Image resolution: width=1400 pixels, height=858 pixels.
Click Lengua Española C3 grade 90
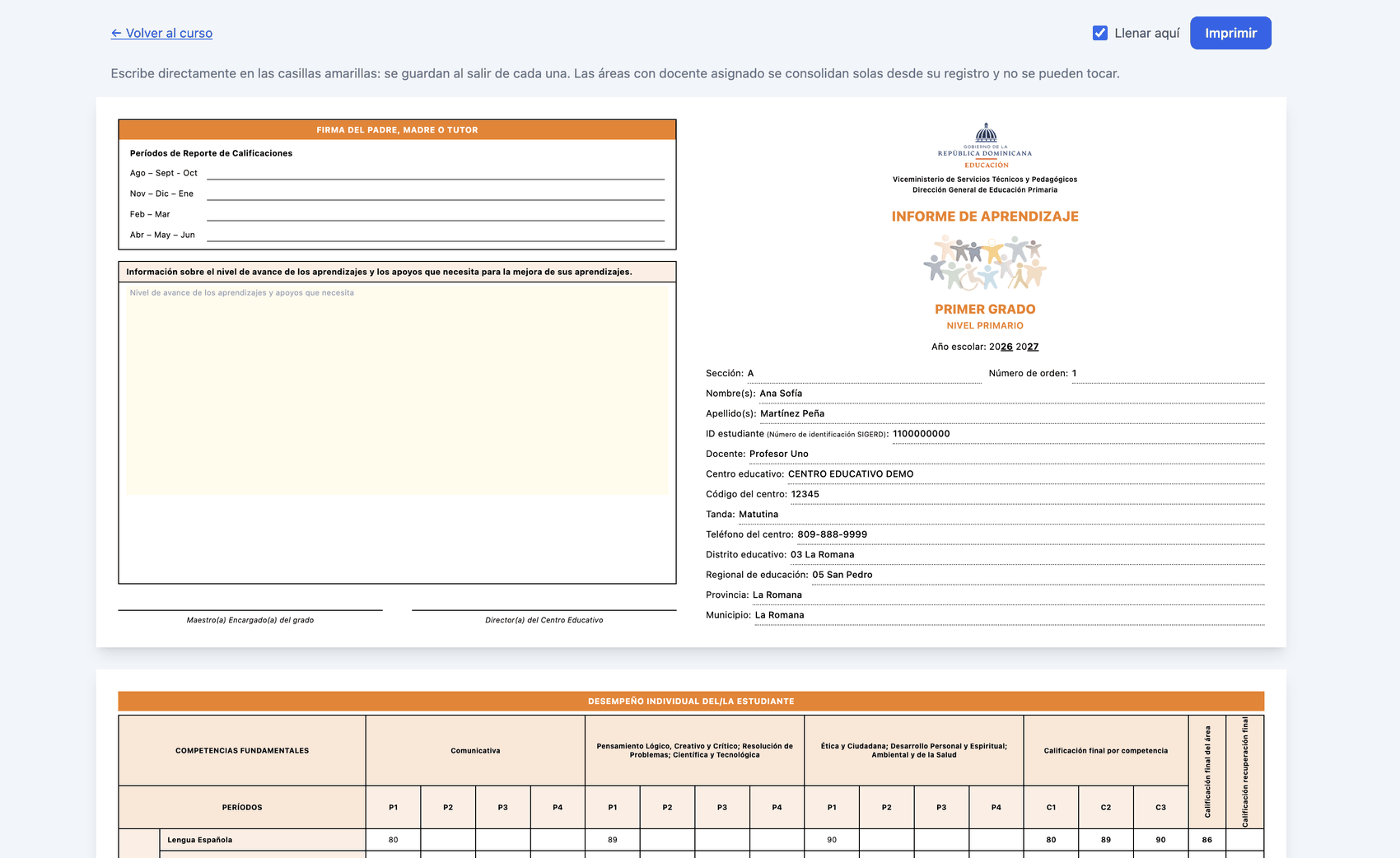(x=1160, y=840)
